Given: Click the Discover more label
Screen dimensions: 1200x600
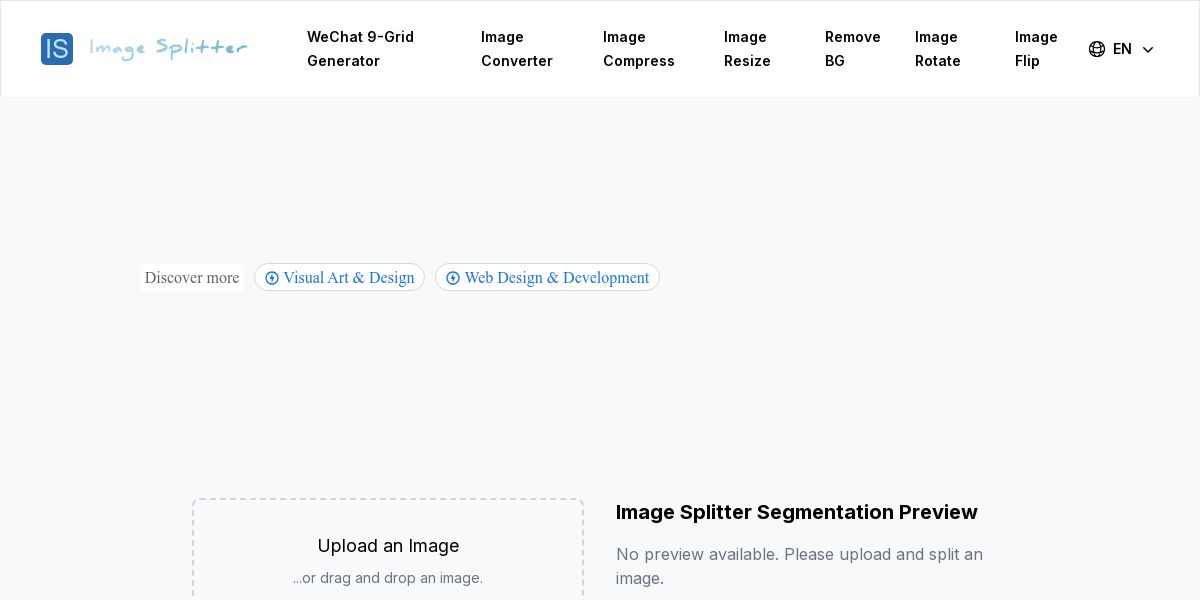Looking at the screenshot, I should tap(192, 278).
